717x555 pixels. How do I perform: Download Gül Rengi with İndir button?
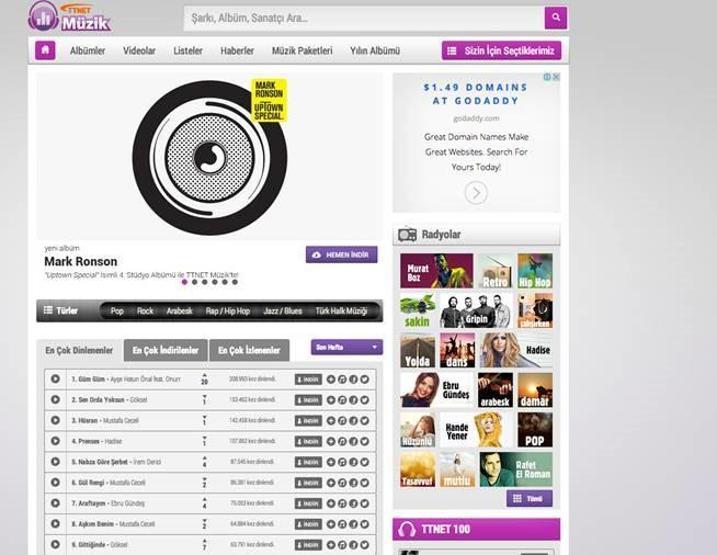click(308, 483)
